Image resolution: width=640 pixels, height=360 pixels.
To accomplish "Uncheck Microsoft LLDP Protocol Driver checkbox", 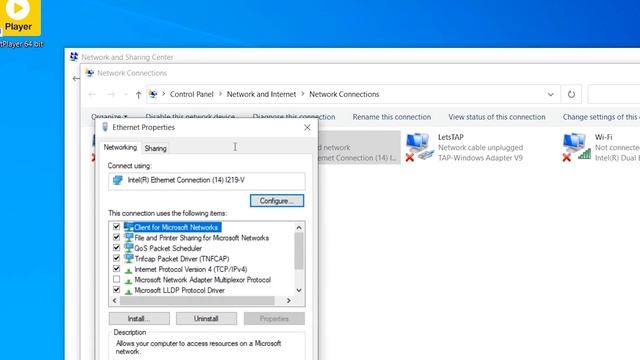I will click(x=116, y=289).
